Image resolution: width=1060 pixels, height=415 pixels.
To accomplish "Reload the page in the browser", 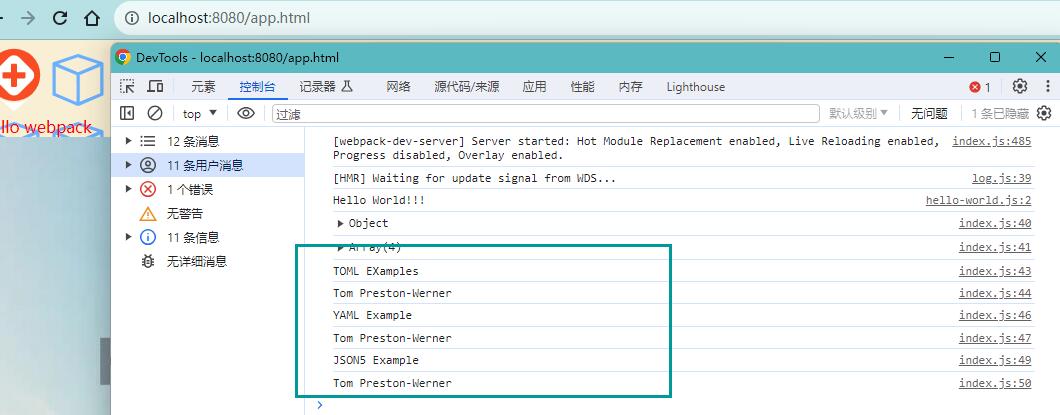I will tap(60, 18).
